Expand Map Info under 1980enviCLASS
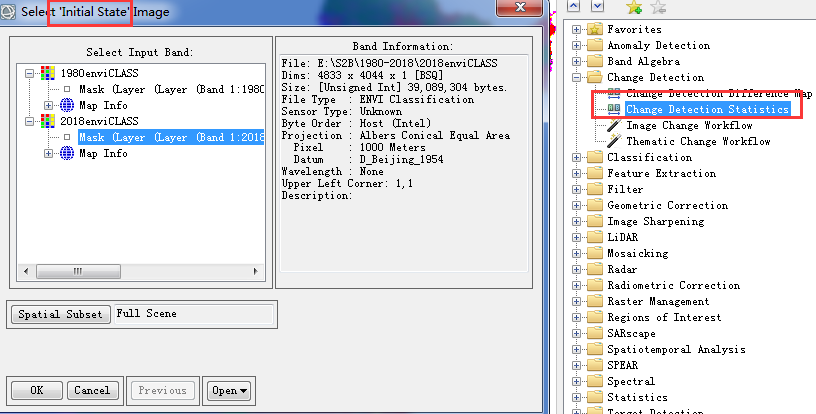Image resolution: width=816 pixels, height=414 pixels. click(48, 106)
